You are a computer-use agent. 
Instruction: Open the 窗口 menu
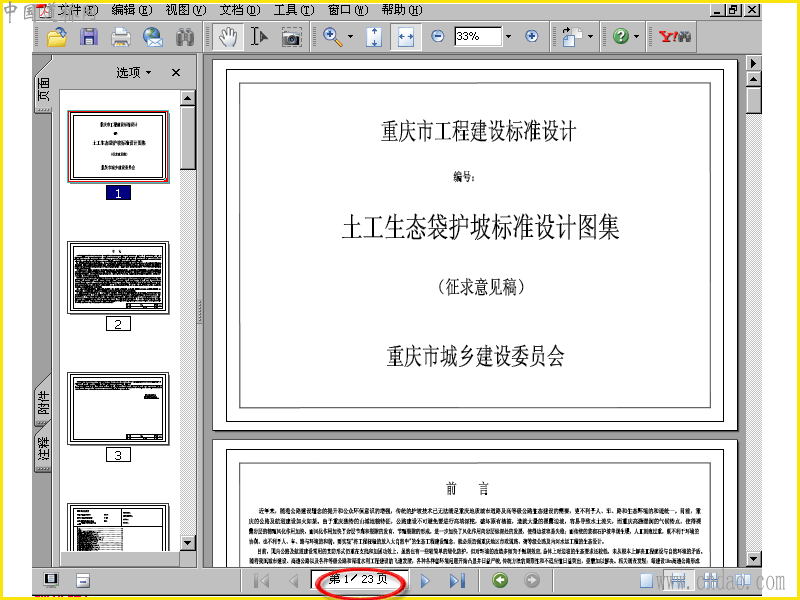(x=348, y=10)
